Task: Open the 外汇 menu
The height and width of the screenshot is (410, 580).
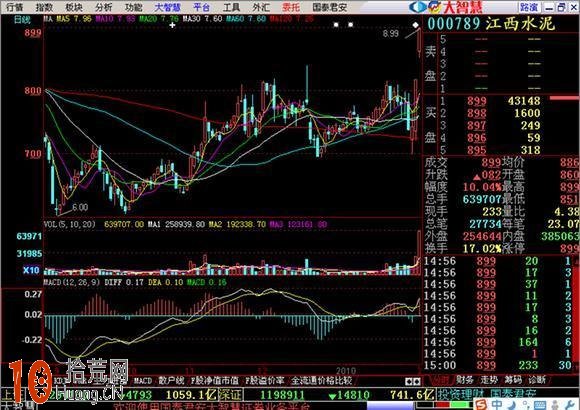Action: pyautogui.click(x=261, y=7)
